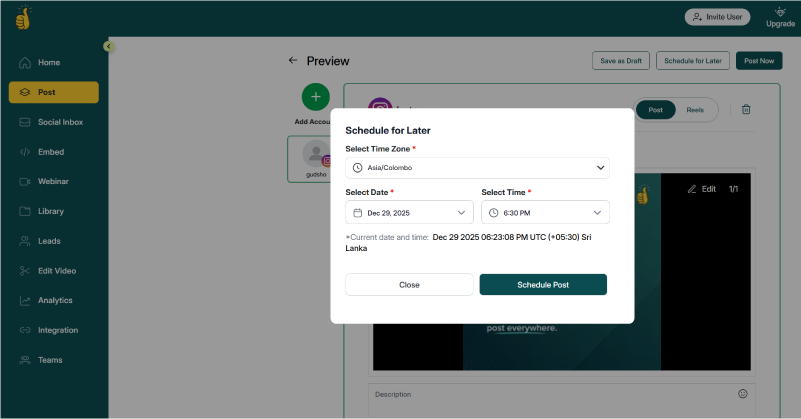Image resolution: width=801 pixels, height=419 pixels.
Task: Open Webinar in the sidebar
Action: [x=54, y=181]
